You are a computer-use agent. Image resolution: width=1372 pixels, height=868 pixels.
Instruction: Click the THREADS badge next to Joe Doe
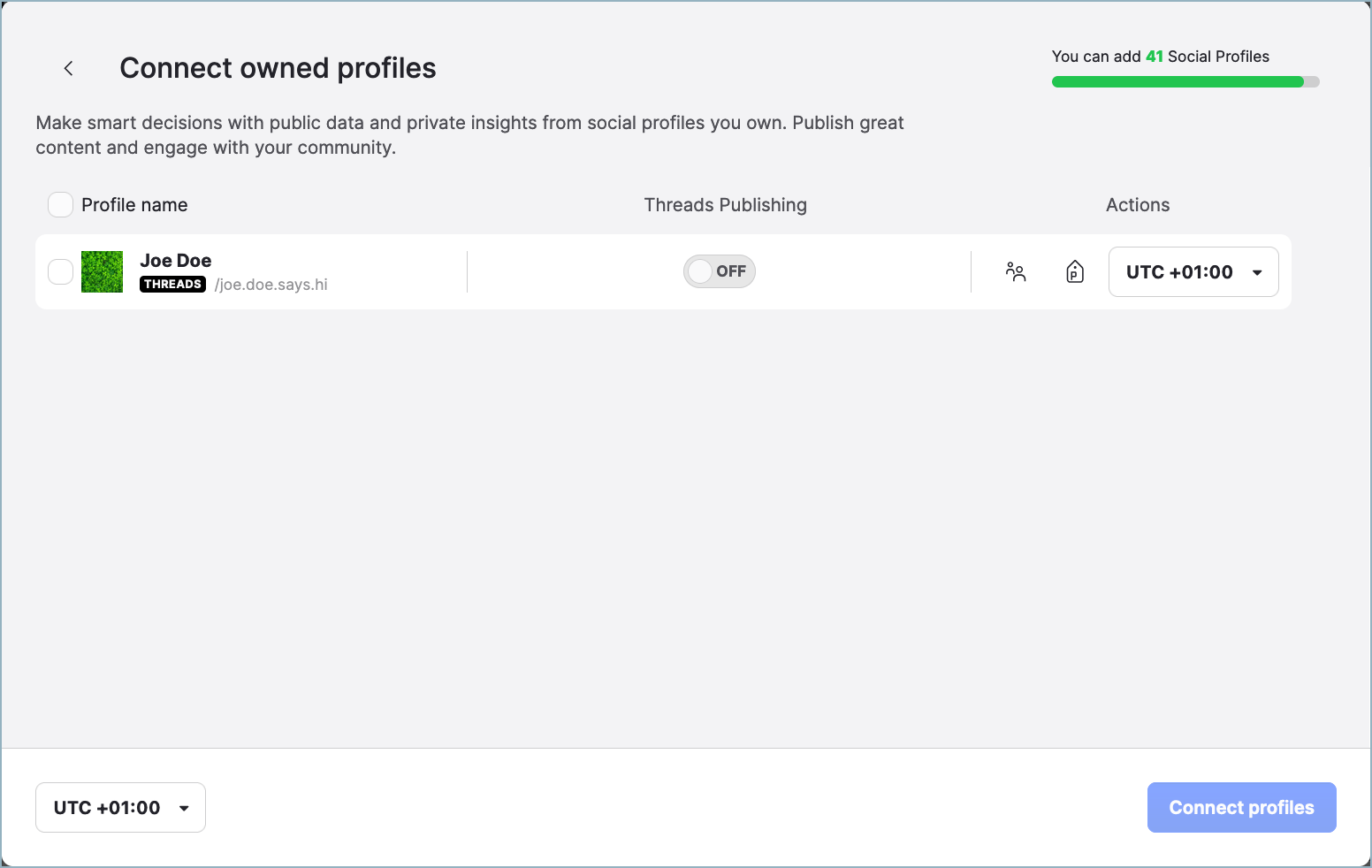pyautogui.click(x=172, y=284)
